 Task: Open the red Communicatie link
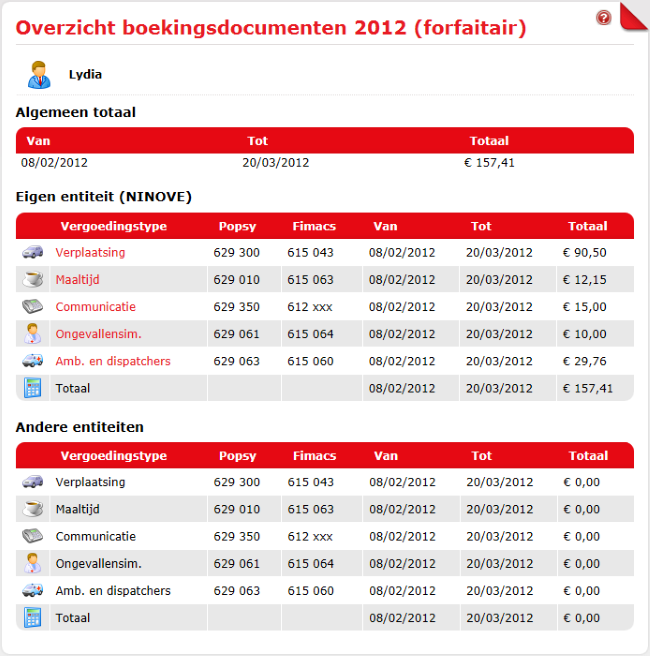click(x=95, y=307)
